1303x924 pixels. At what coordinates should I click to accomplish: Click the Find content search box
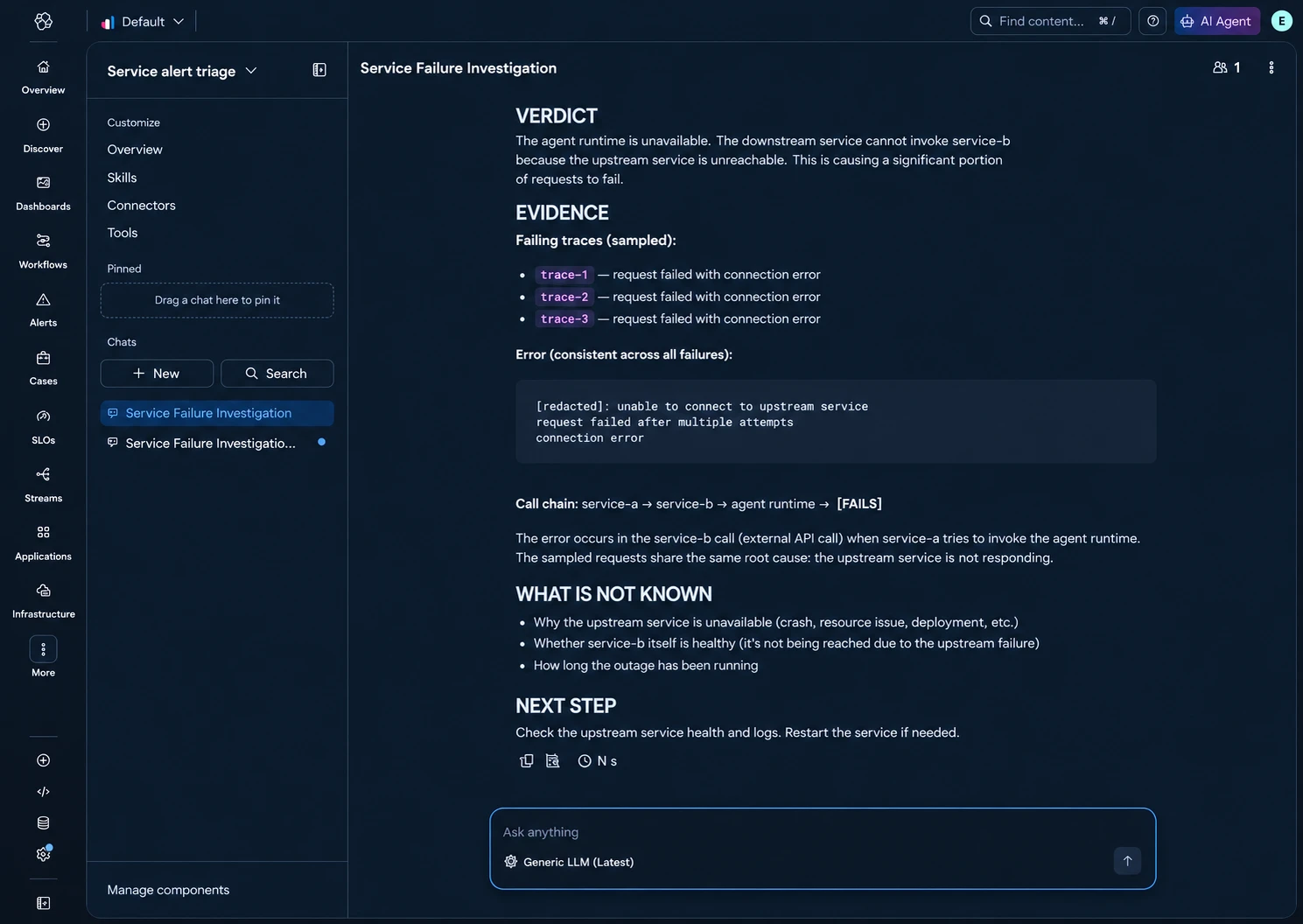coord(1050,21)
